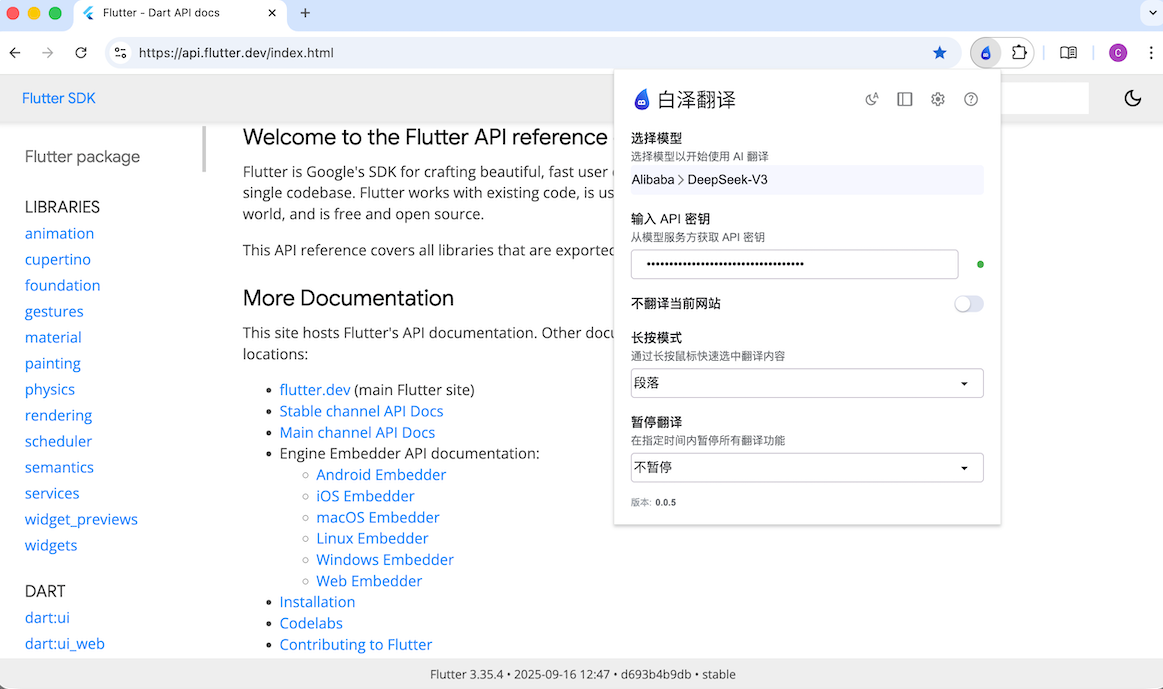Click the browser forward arrow

click(x=47, y=53)
